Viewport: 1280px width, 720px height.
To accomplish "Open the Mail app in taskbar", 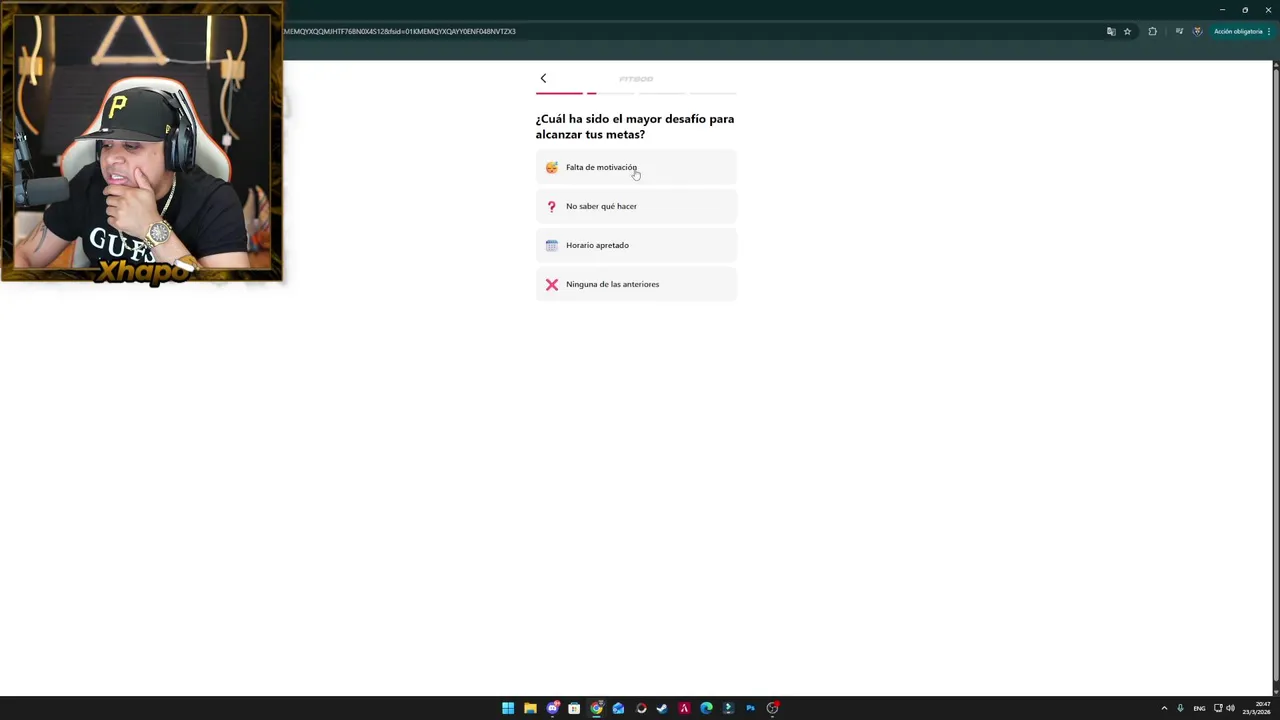I will (618, 708).
